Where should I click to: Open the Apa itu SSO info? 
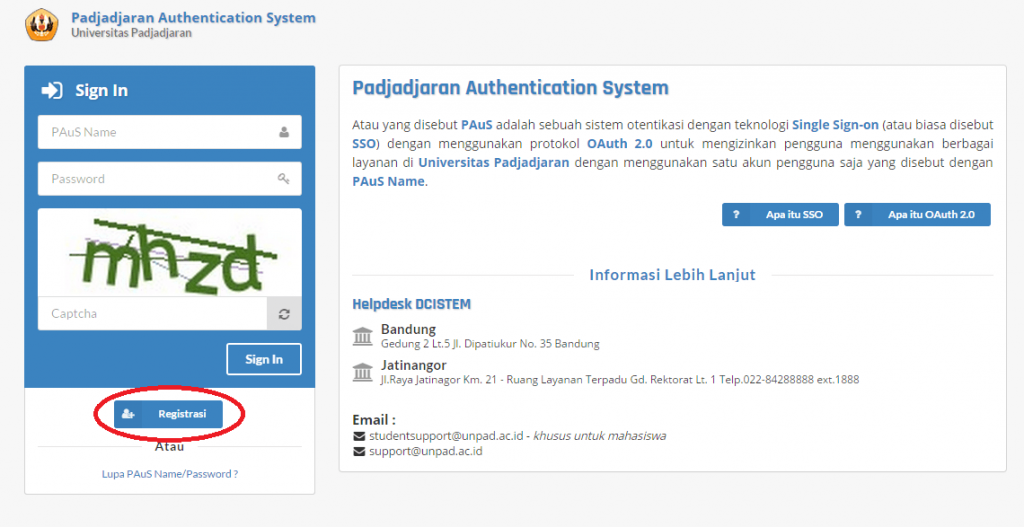tap(780, 214)
